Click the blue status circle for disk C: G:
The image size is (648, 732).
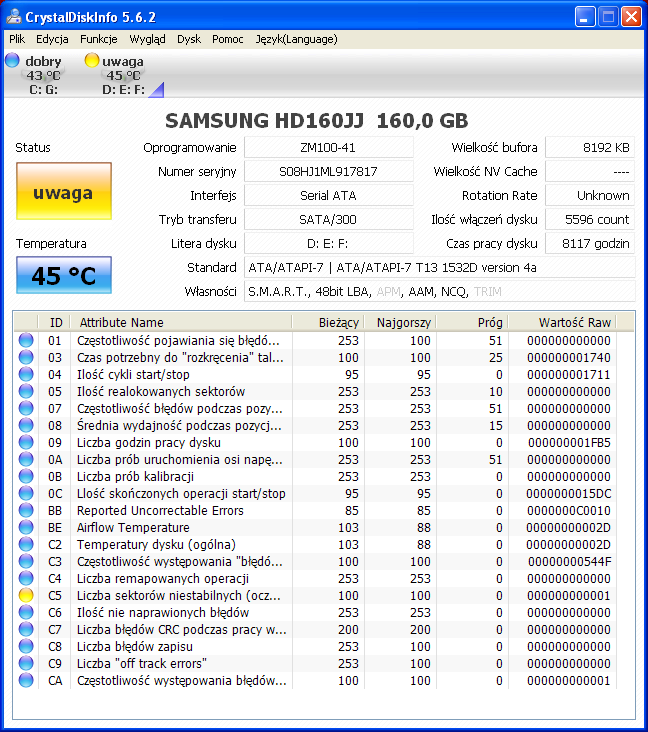pyautogui.click(x=12, y=60)
